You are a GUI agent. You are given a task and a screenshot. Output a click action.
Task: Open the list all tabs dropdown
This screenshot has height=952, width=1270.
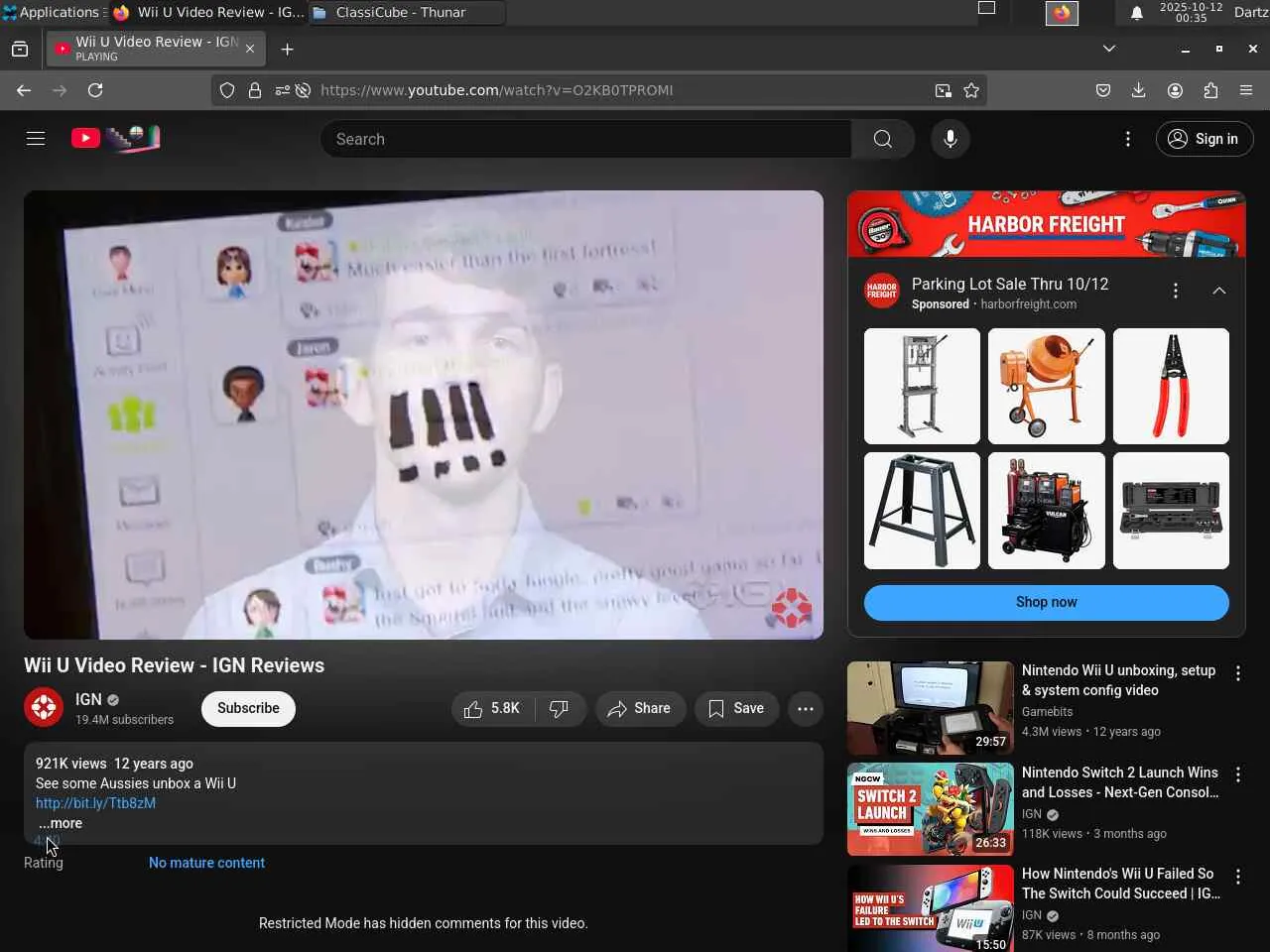1109,49
